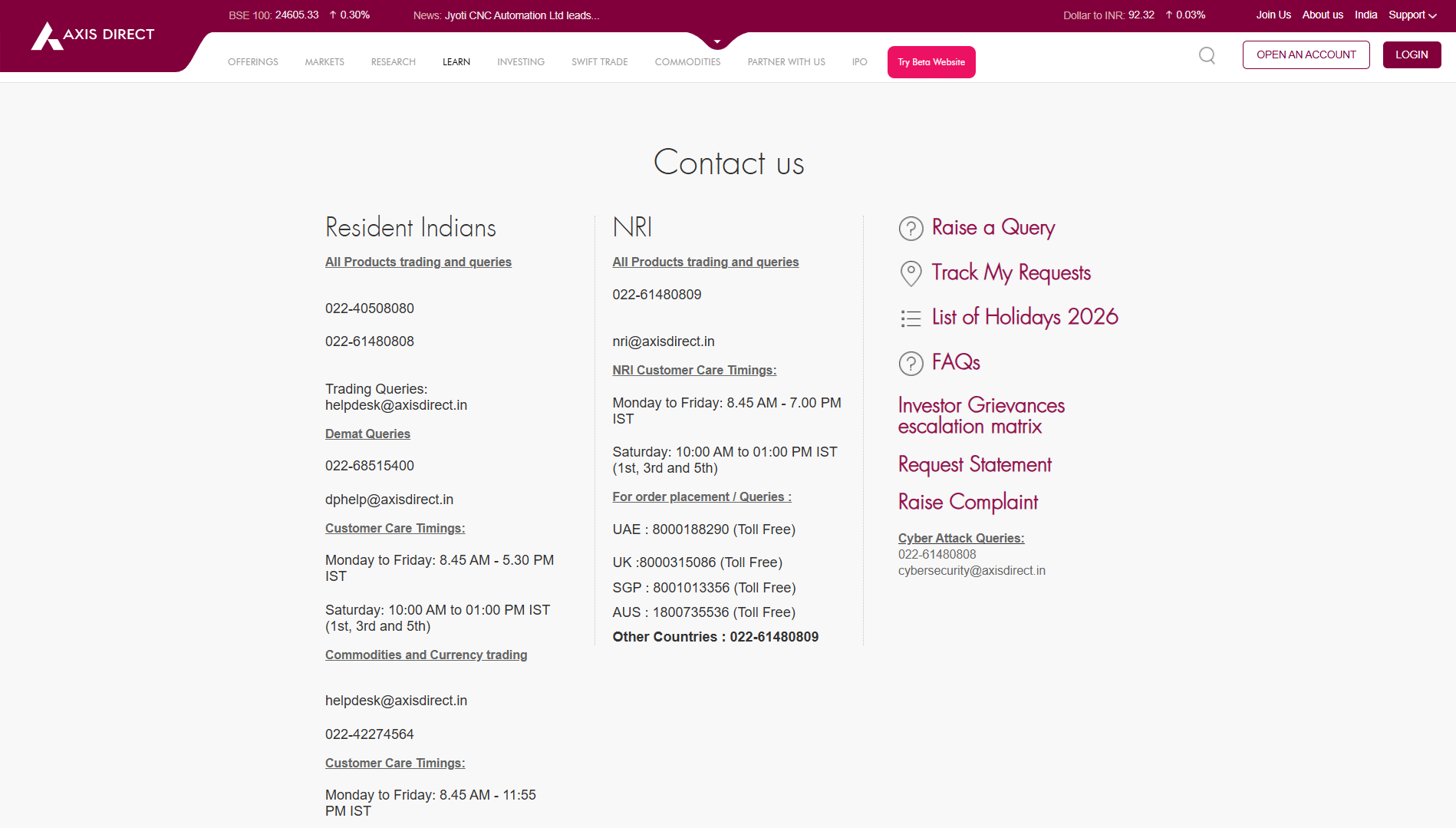Click the phone number 022-40508080
The width and height of the screenshot is (1456, 828).
point(370,308)
